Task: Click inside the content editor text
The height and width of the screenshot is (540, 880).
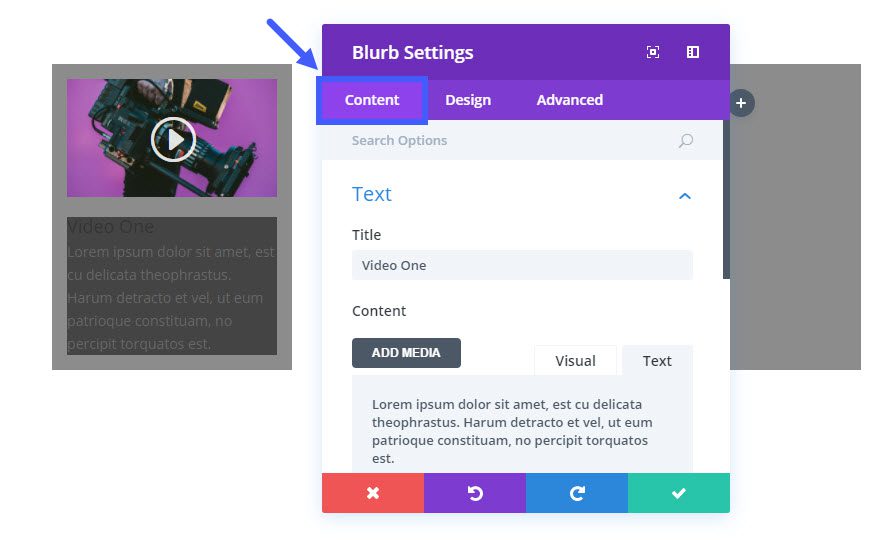Action: [510, 430]
